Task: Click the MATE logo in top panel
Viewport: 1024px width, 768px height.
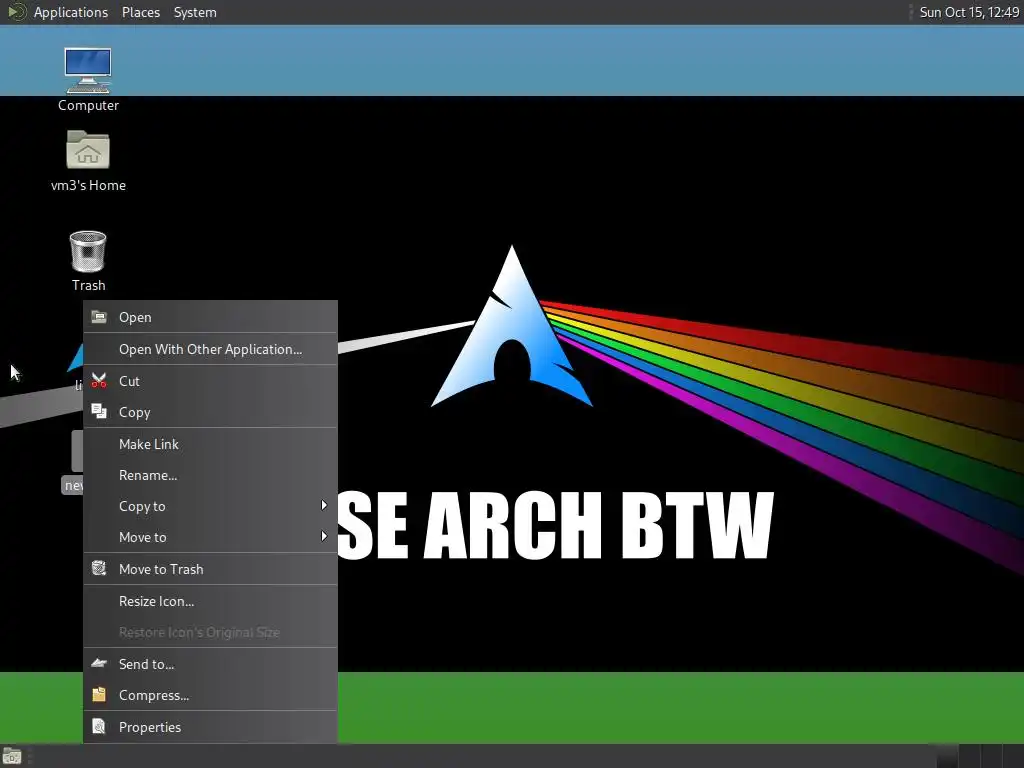Action: [x=17, y=12]
